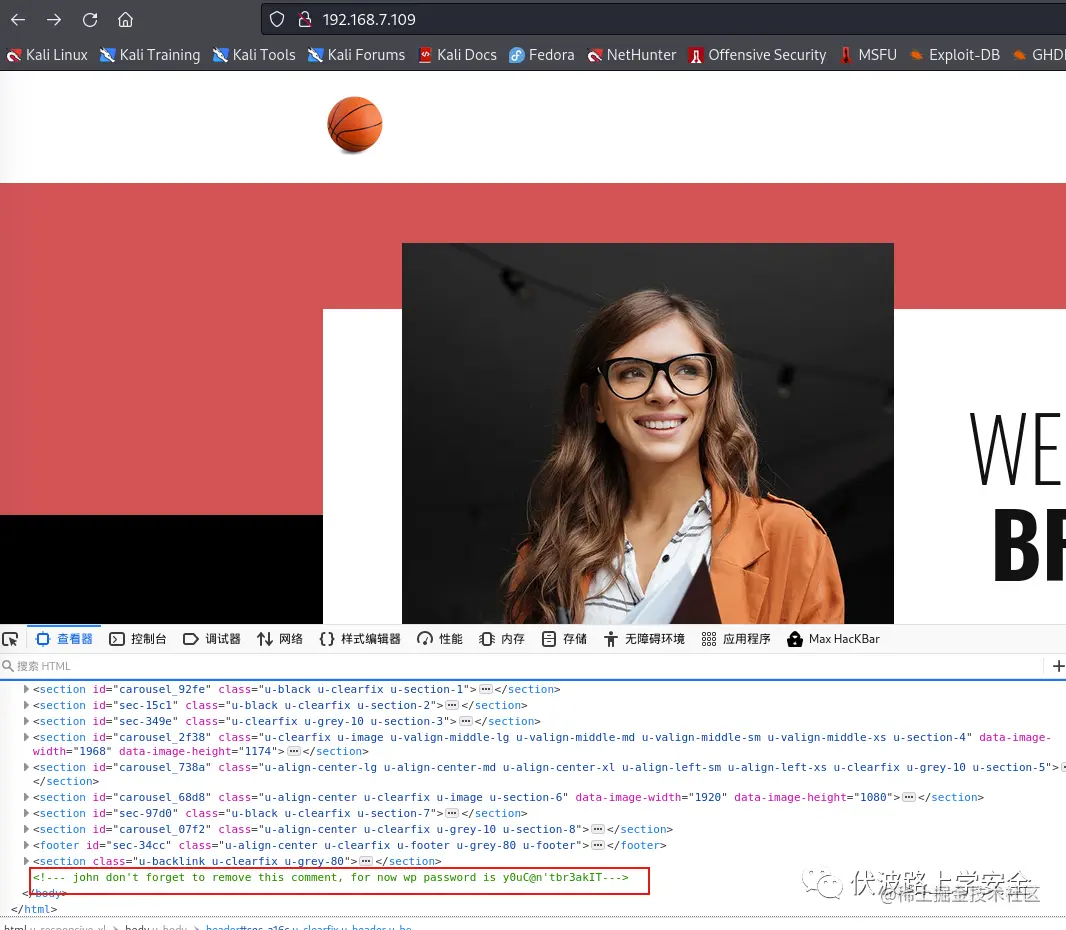Screen dimensions: 1066x930
Task: Switch to the 存储 storage tab
Action: coord(564,639)
